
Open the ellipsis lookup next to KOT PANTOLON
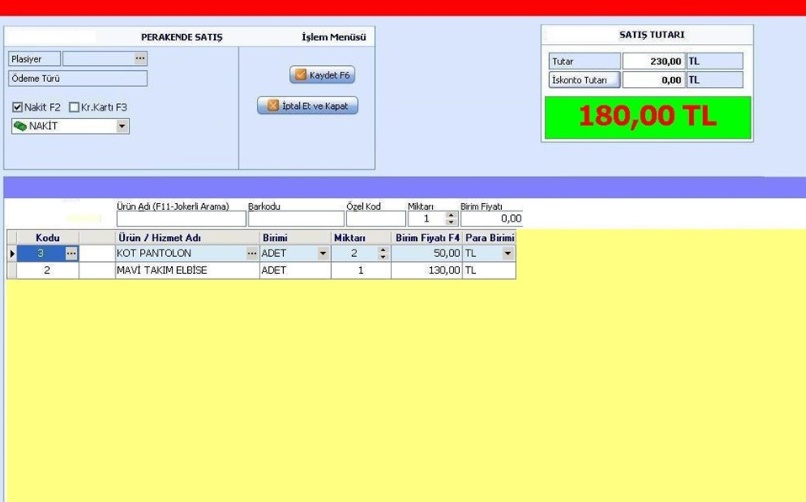252,254
